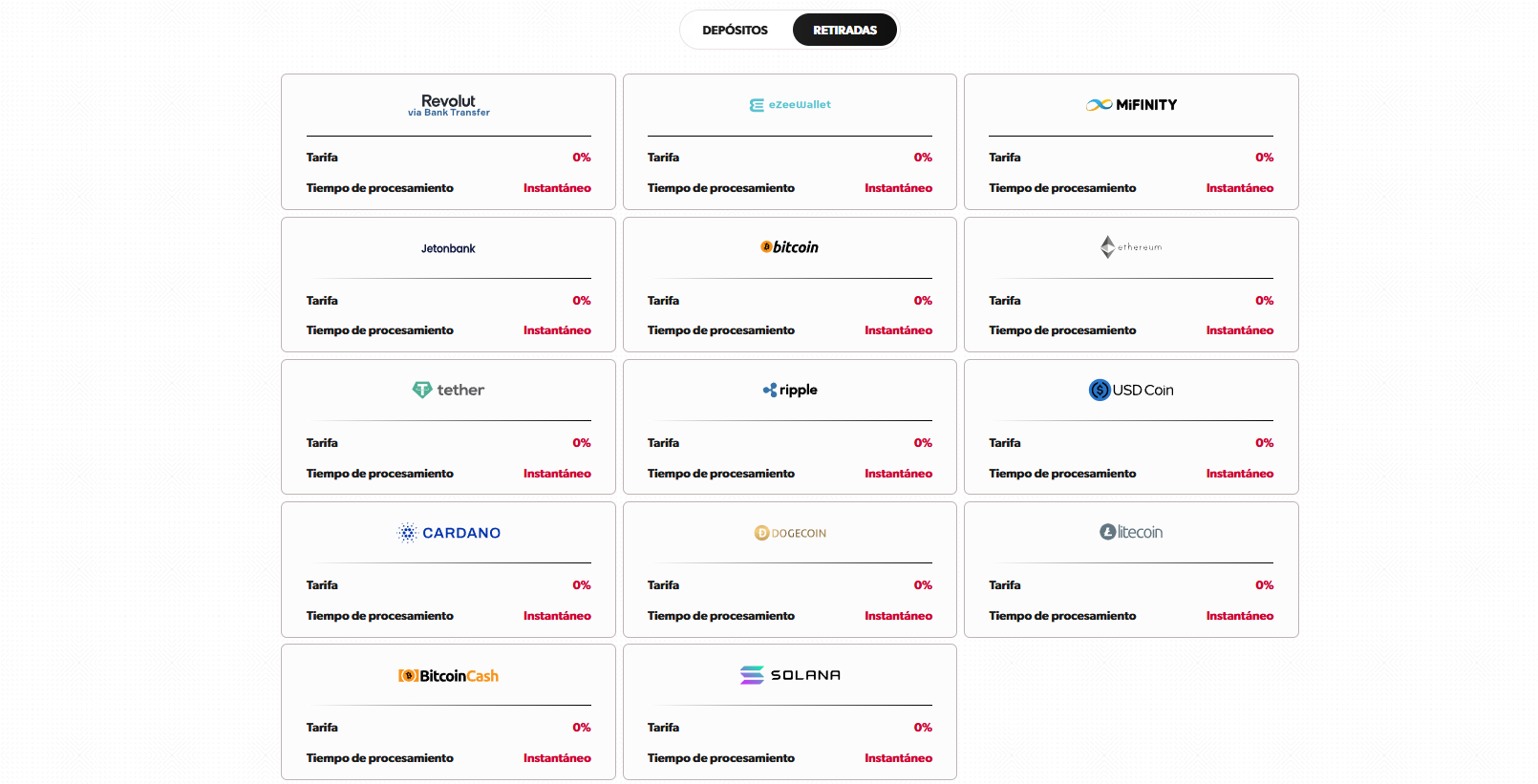This screenshot has width=1538, height=784.
Task: Select the Solana logo
Action: (790, 675)
